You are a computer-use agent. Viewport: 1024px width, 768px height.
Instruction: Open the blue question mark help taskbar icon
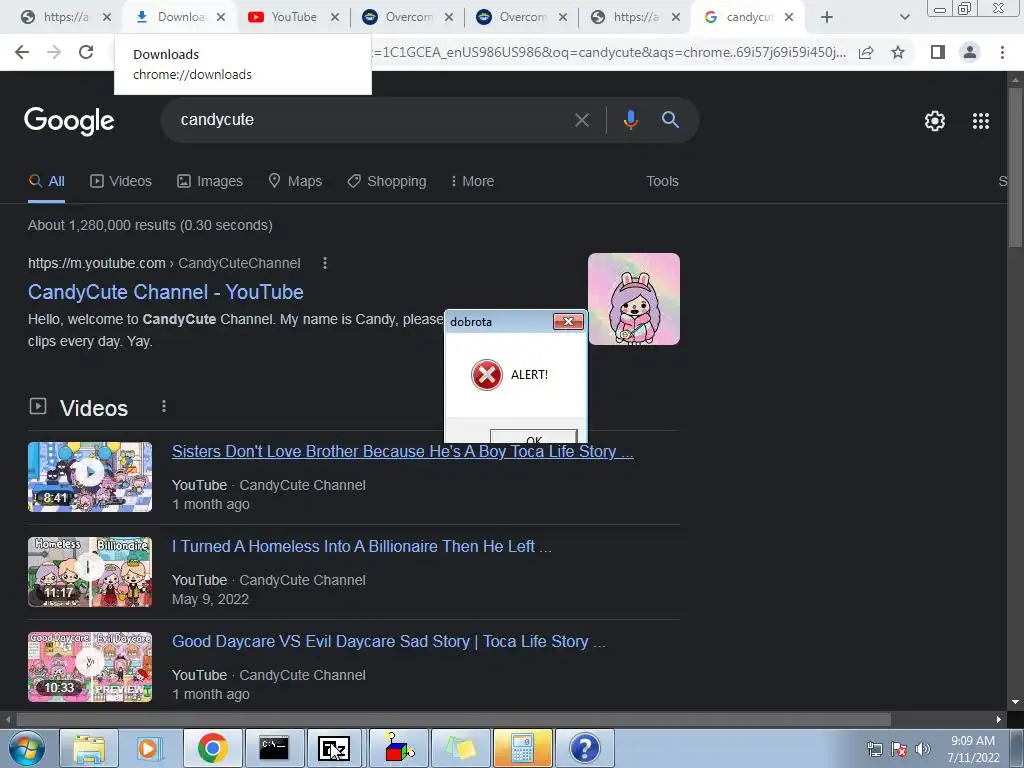(584, 748)
